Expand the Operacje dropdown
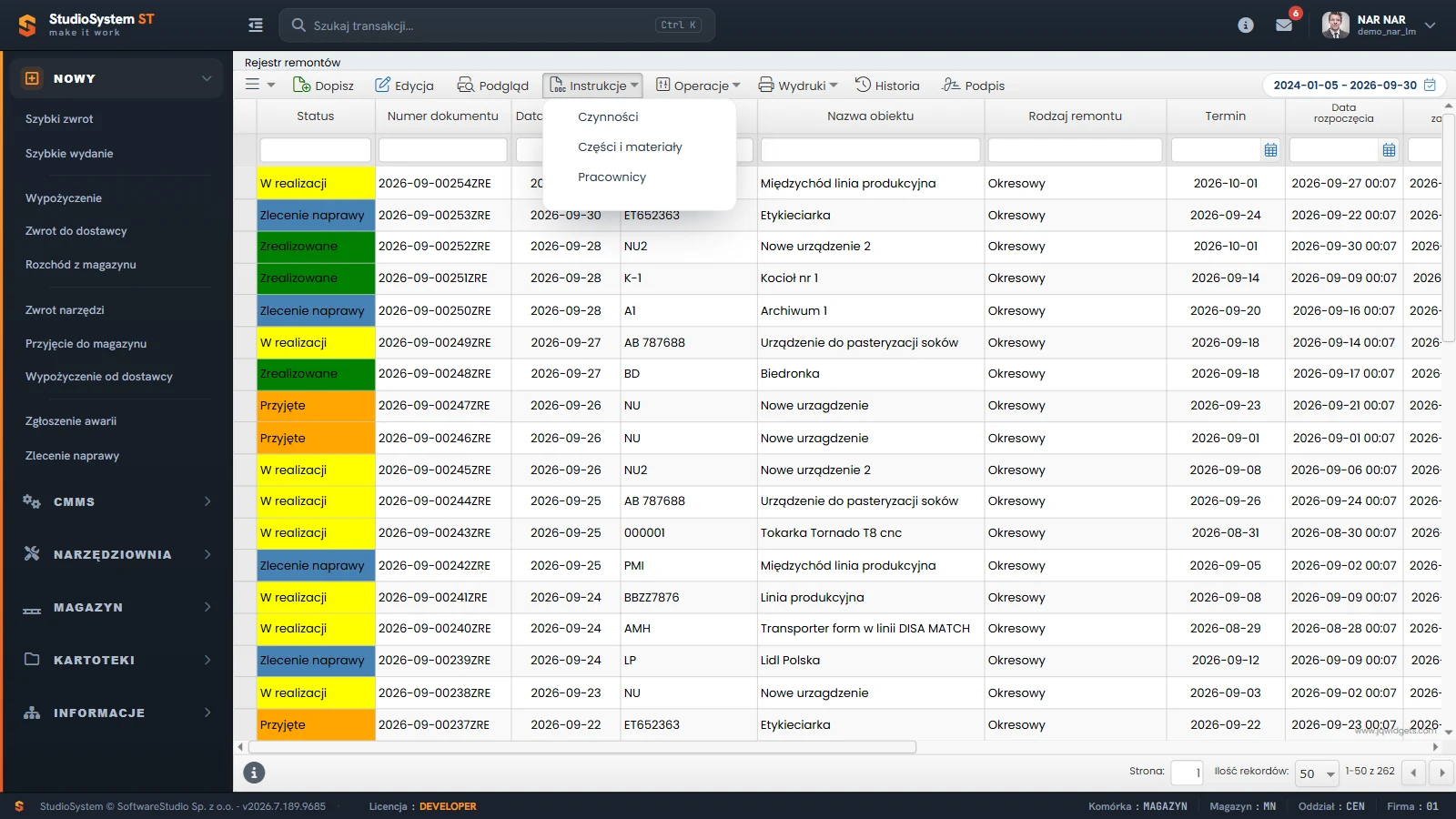1456x819 pixels. click(x=698, y=86)
